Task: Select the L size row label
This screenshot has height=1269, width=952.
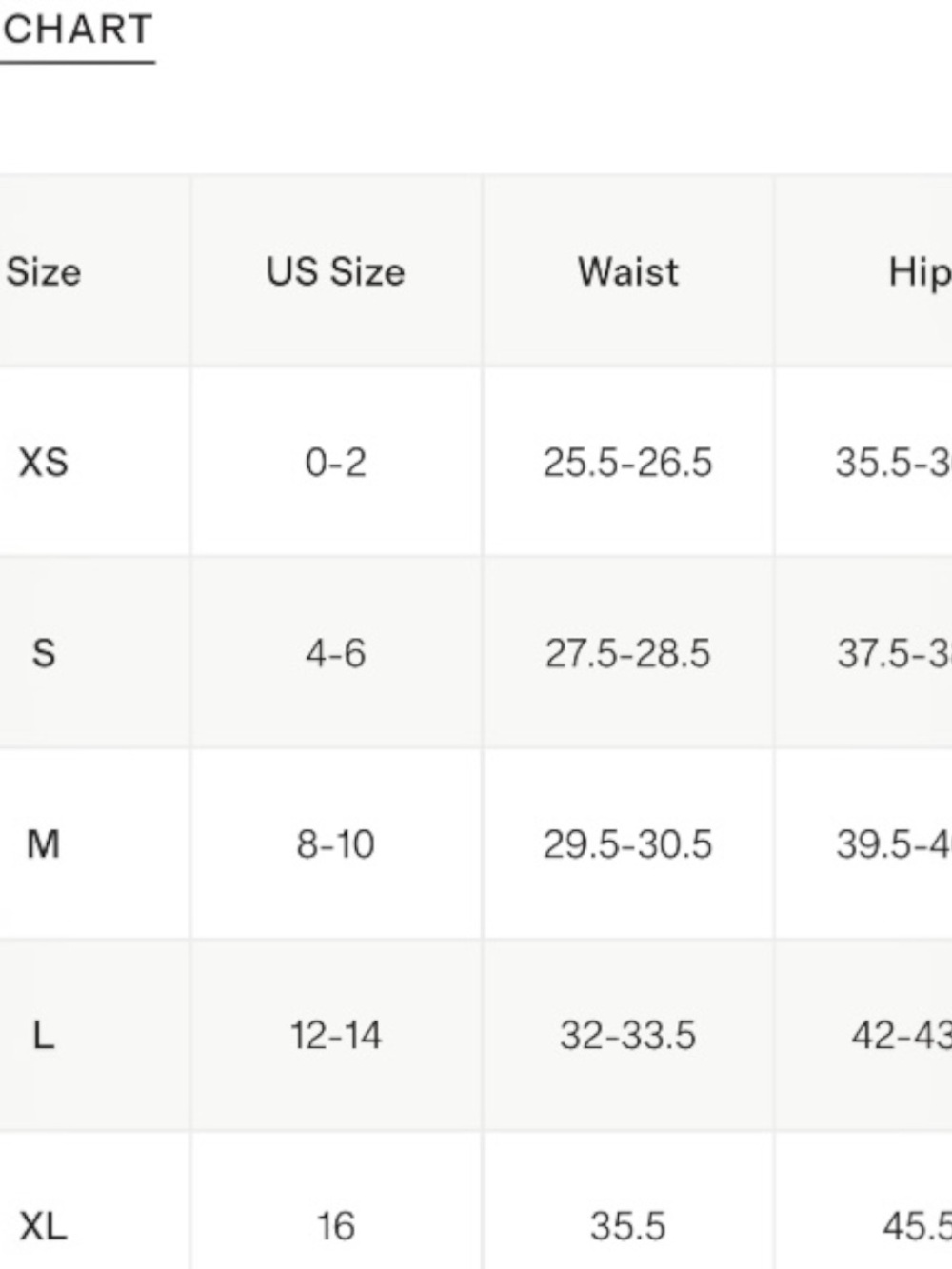Action: 44,1035
